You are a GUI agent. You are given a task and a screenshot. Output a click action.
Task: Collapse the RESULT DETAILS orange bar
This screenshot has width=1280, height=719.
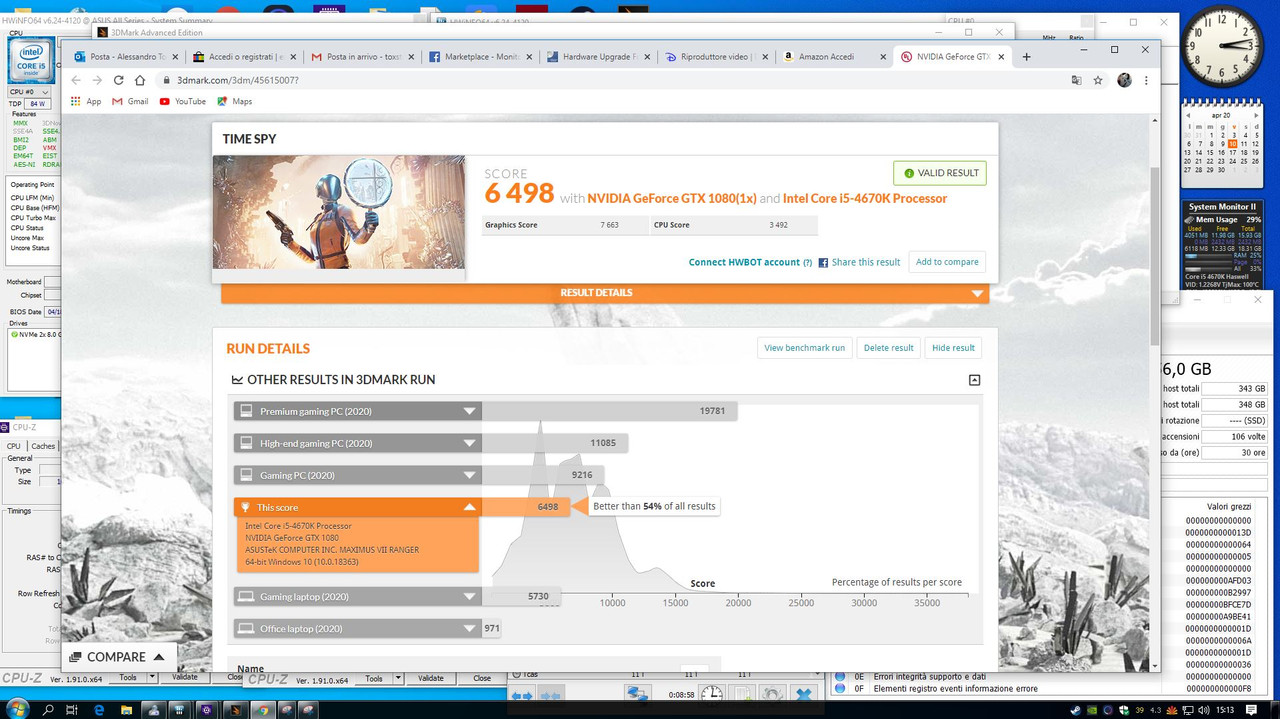(x=605, y=293)
